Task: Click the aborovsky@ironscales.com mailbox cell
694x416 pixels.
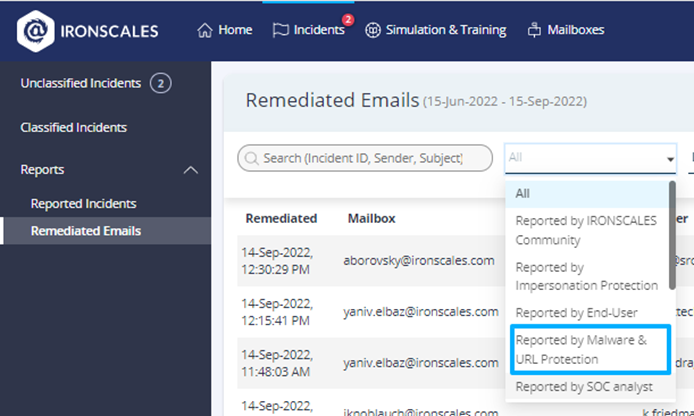Action: [419, 260]
